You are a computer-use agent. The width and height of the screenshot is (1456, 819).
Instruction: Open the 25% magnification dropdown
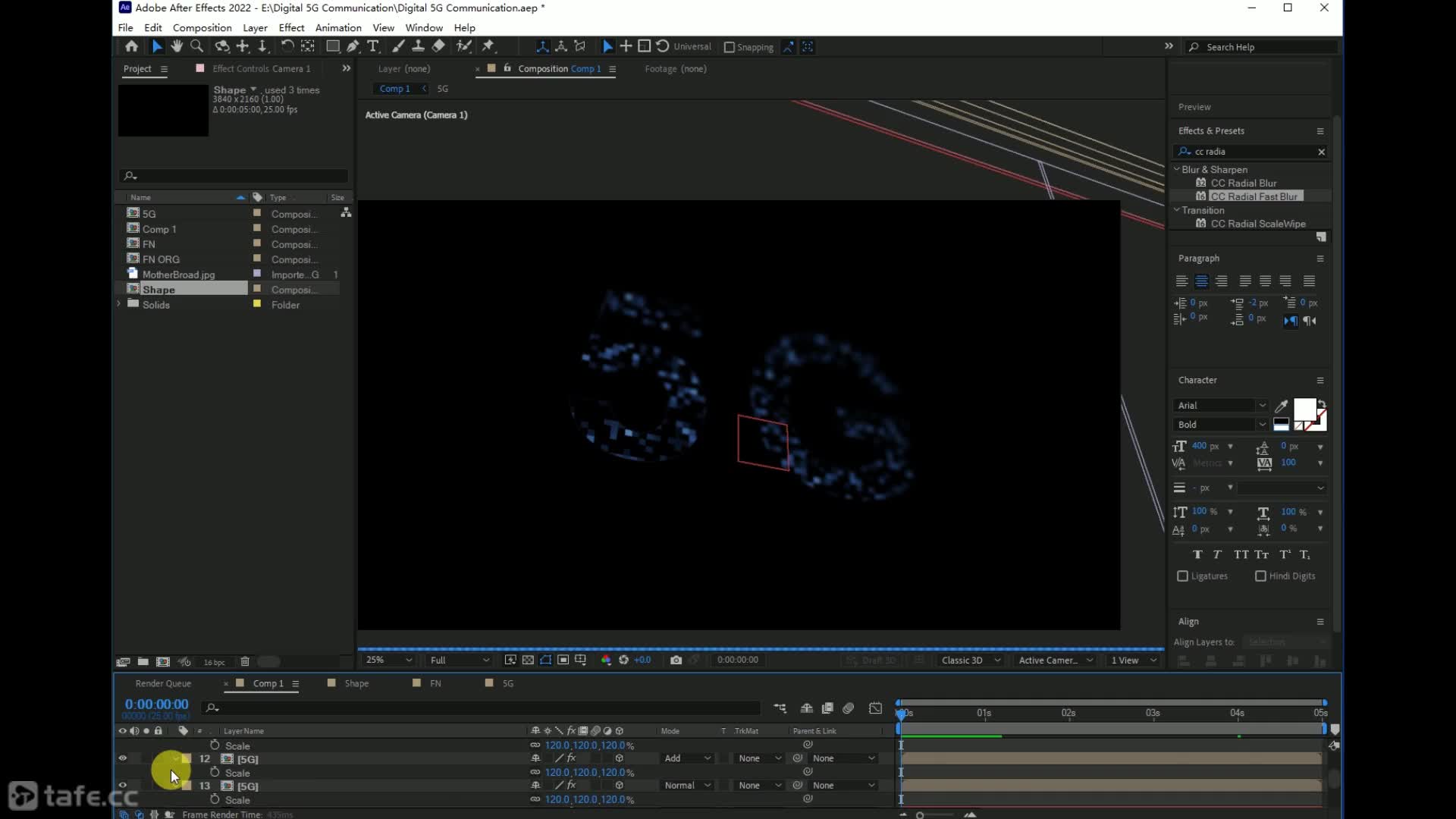pyautogui.click(x=388, y=660)
